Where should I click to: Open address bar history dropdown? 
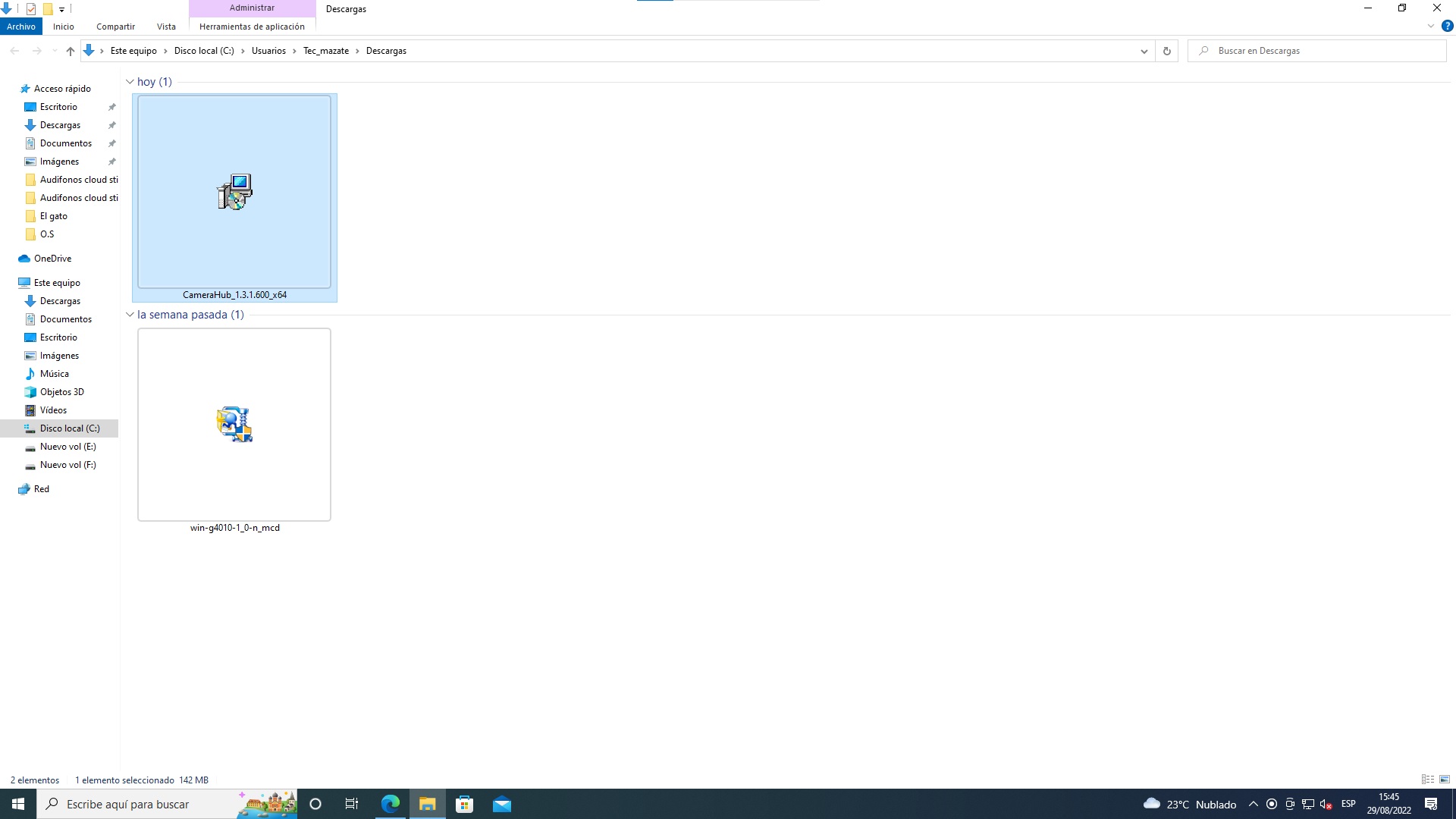pos(1144,51)
